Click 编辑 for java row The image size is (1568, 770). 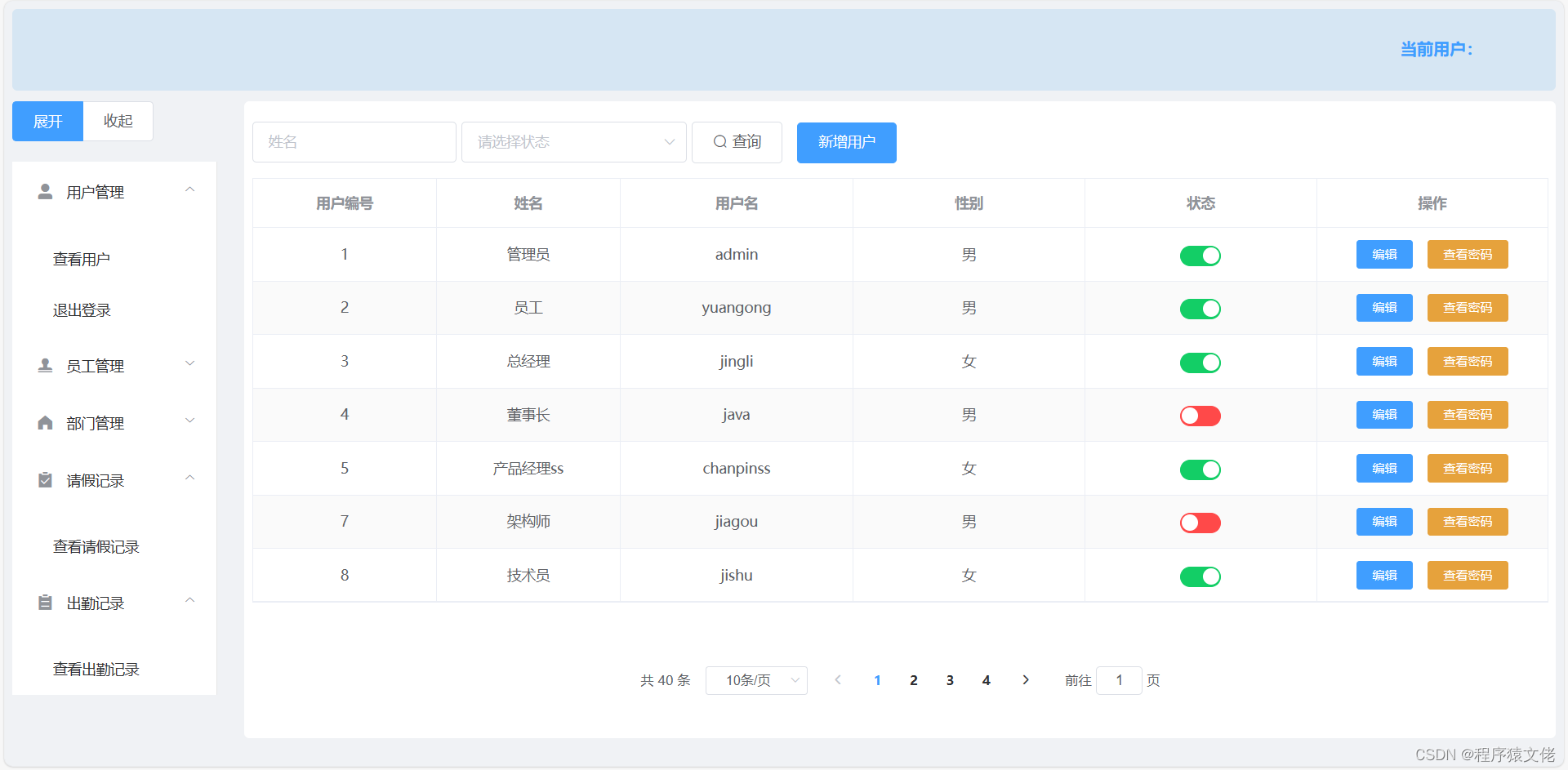point(1384,415)
